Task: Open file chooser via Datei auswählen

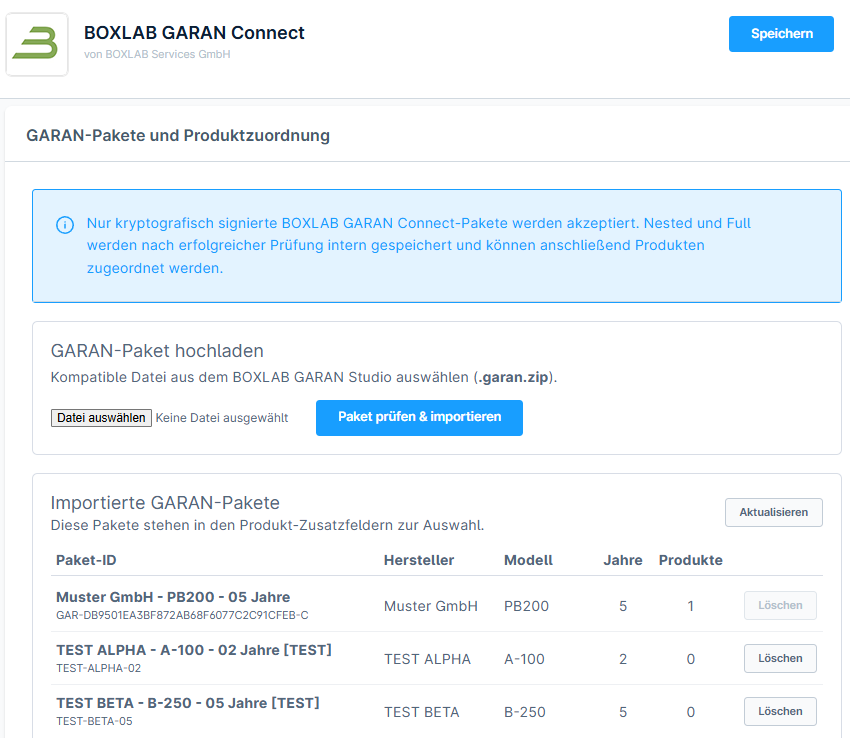Action: click(101, 418)
